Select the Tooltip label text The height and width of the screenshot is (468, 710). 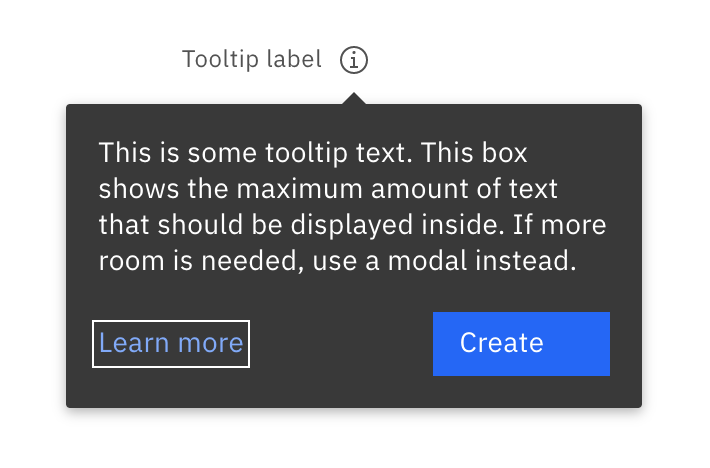[x=252, y=59]
